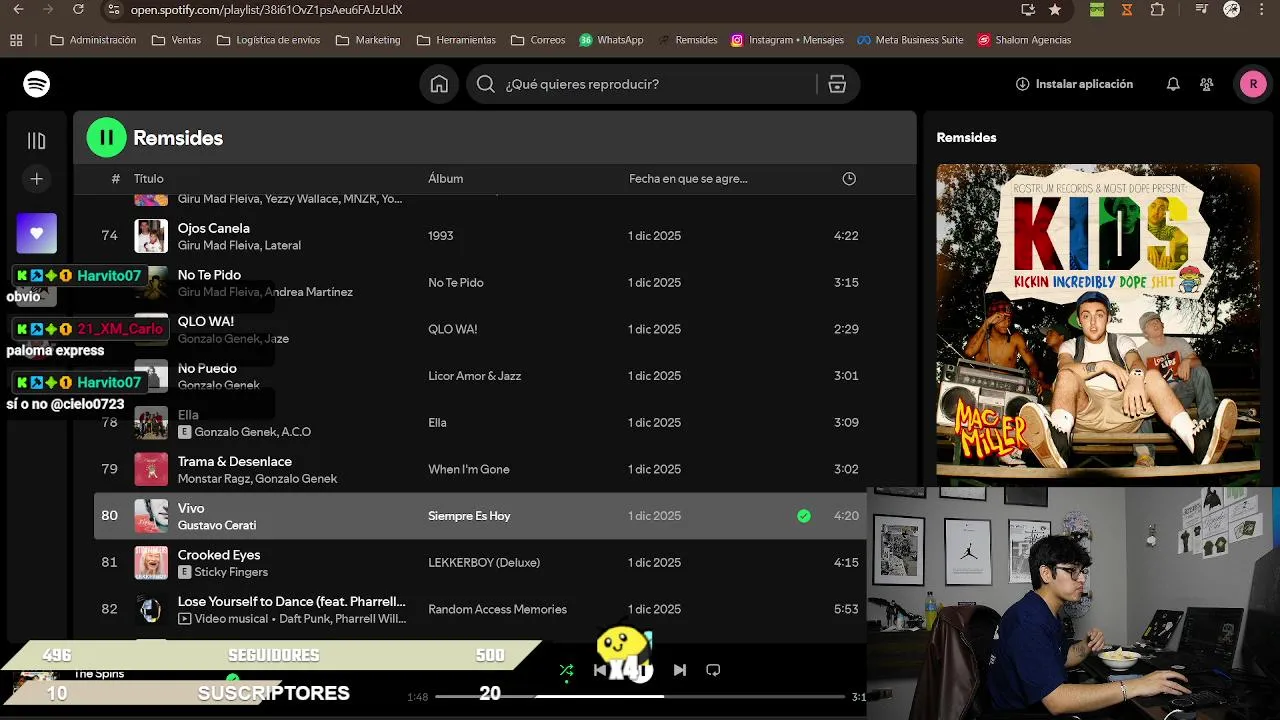Seek using the playback progress bar
The width and height of the screenshot is (1280, 720).
coord(640,696)
